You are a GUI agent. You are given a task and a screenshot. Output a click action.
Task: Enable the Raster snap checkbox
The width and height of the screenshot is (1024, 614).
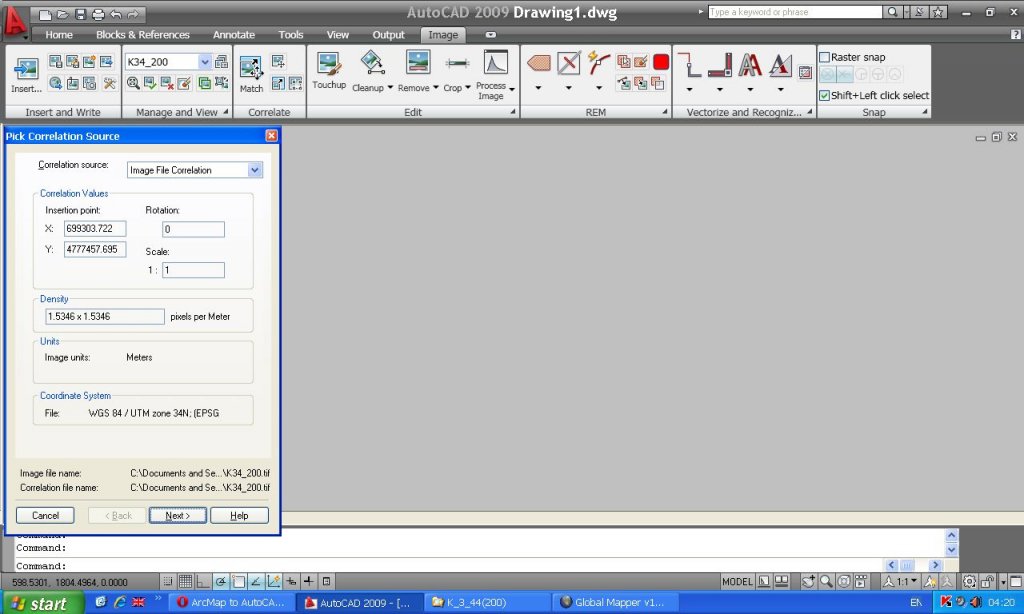point(825,58)
